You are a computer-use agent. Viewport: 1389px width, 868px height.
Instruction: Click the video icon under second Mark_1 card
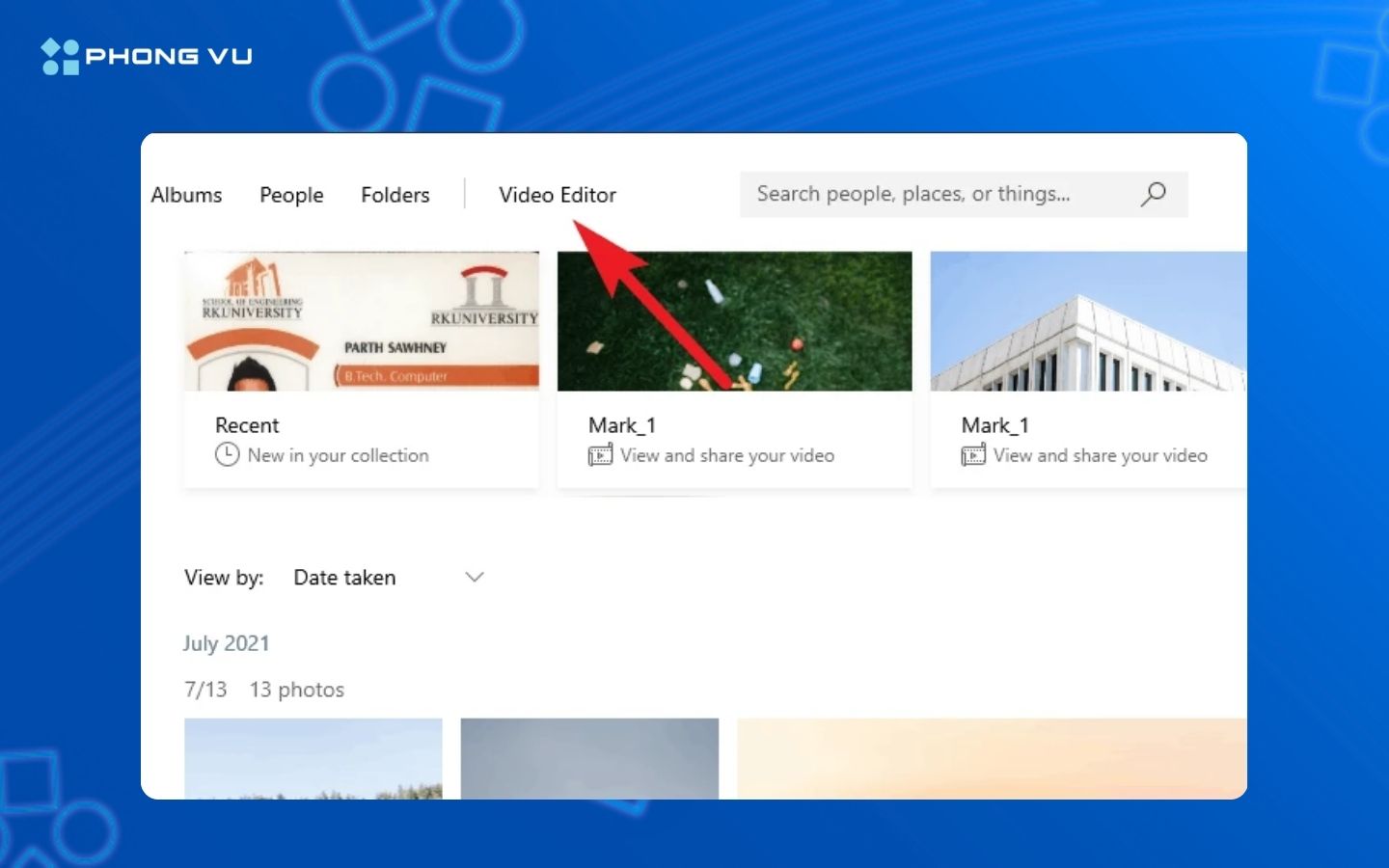click(972, 454)
